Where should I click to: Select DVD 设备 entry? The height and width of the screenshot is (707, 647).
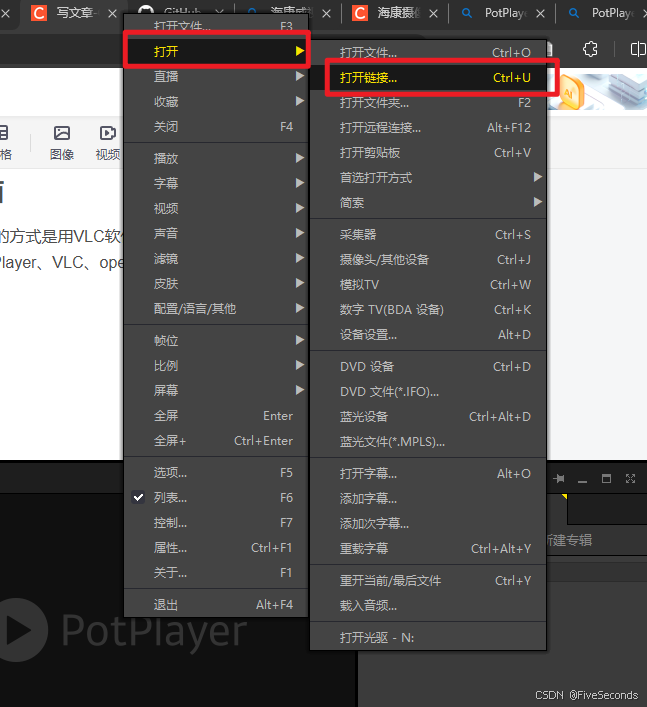coord(428,367)
